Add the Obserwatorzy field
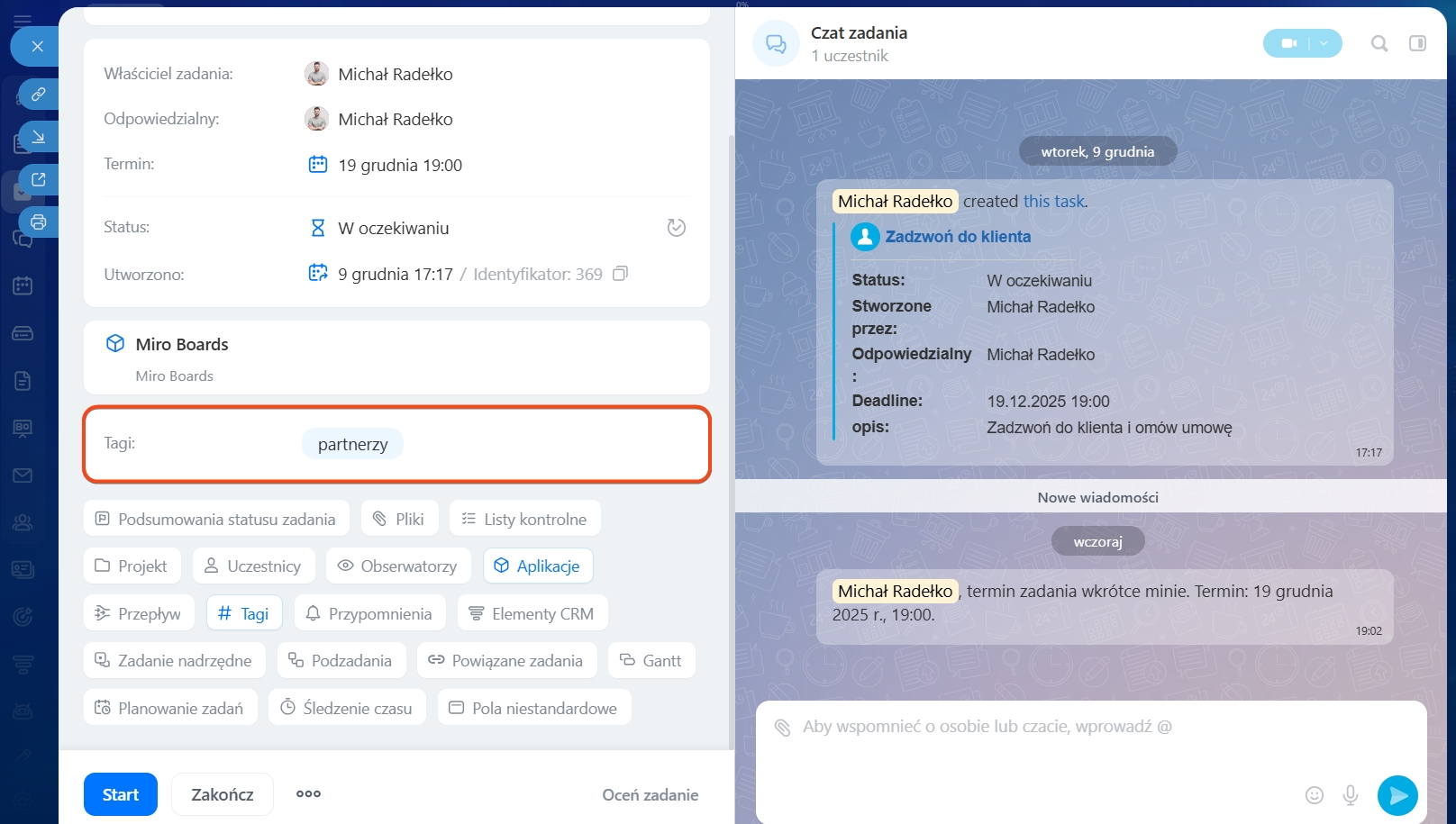Screen dimensions: 1456x824 tap(397, 566)
